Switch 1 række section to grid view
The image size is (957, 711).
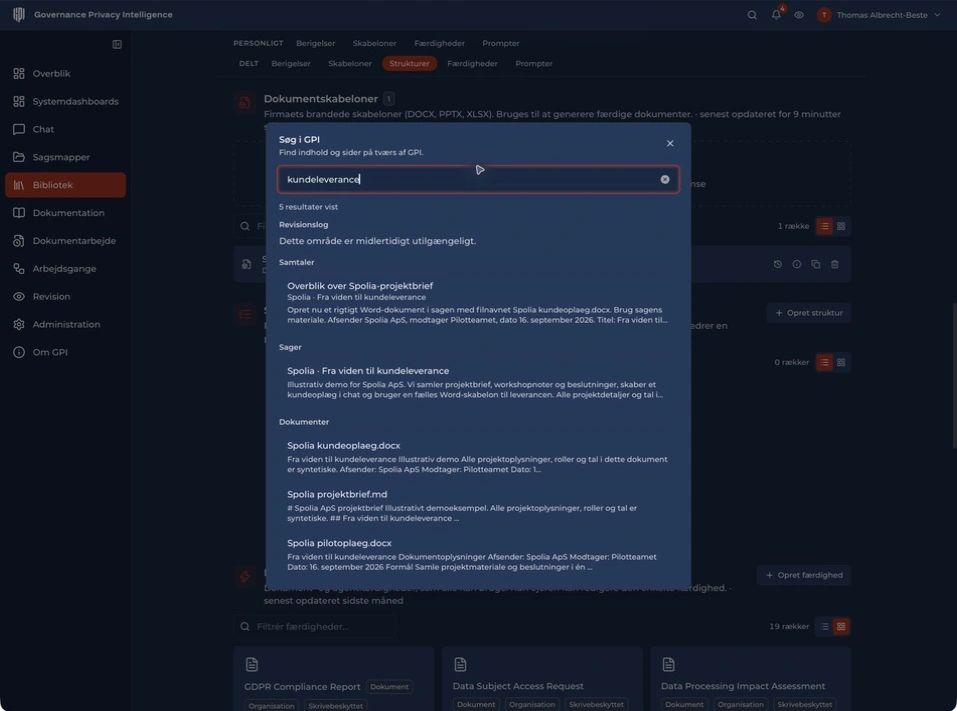point(841,226)
